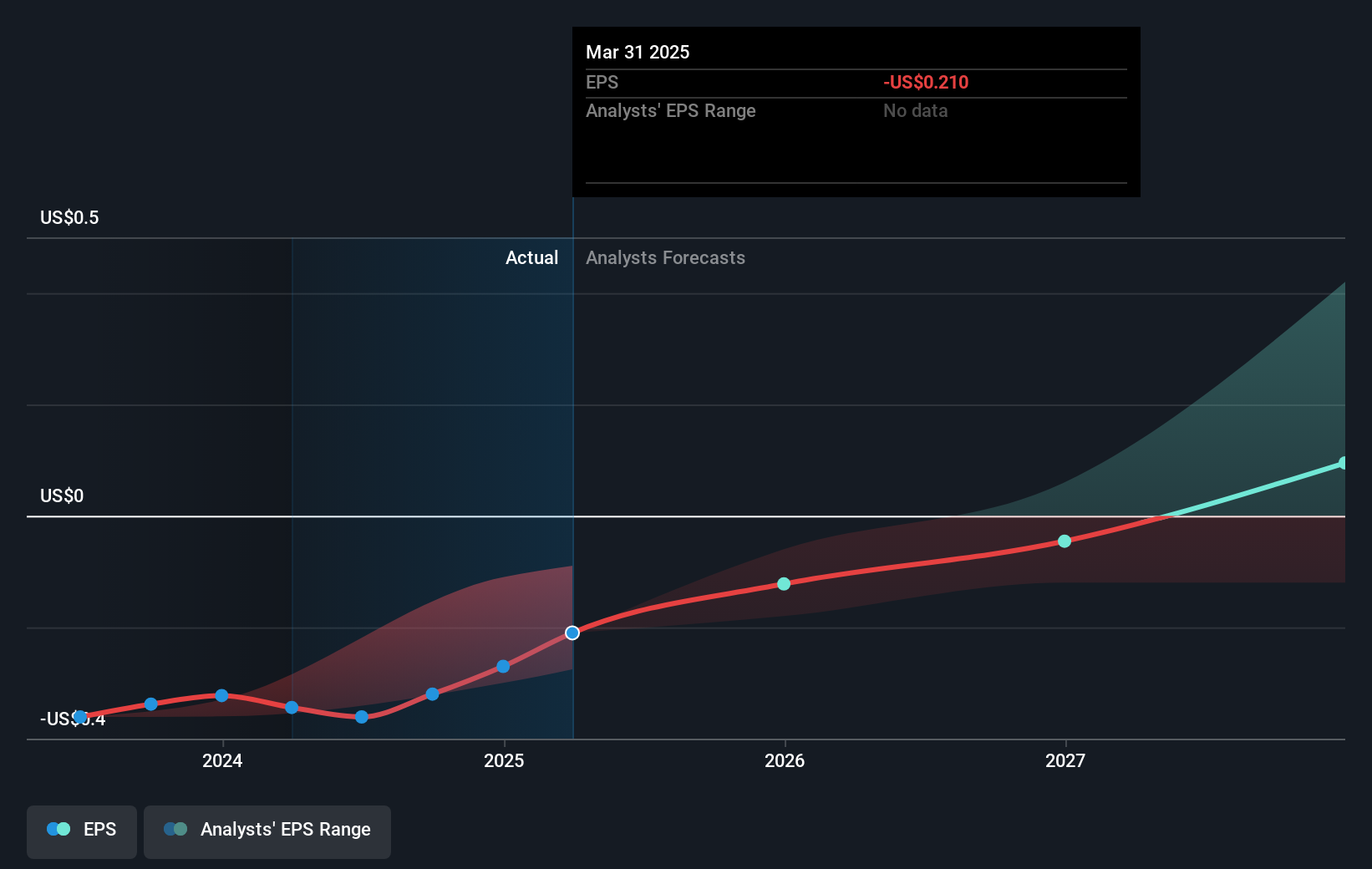
Task: Click the EPS data point in late 2023
Action: pos(151,704)
